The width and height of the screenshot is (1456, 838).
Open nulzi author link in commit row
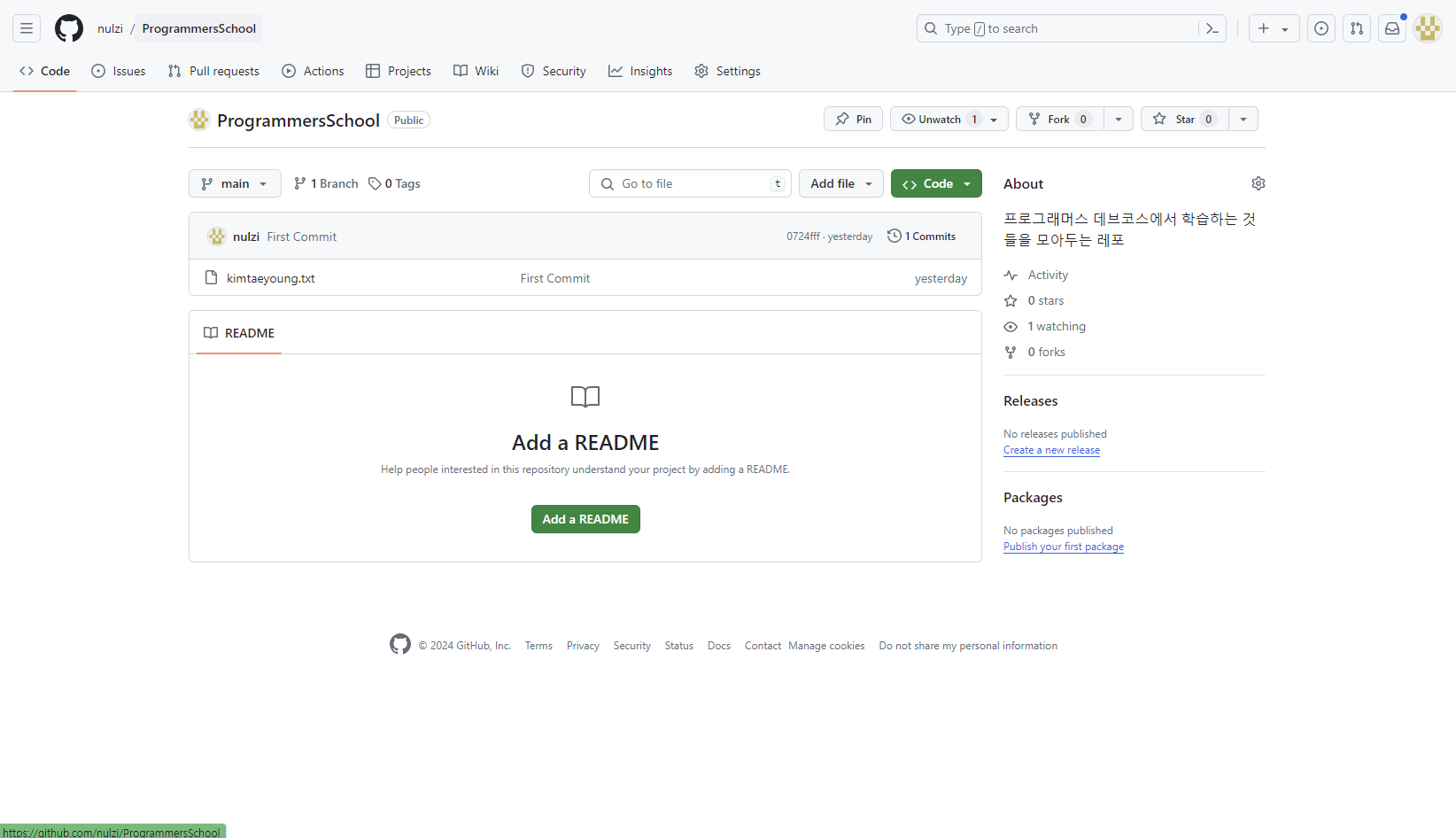[246, 237]
